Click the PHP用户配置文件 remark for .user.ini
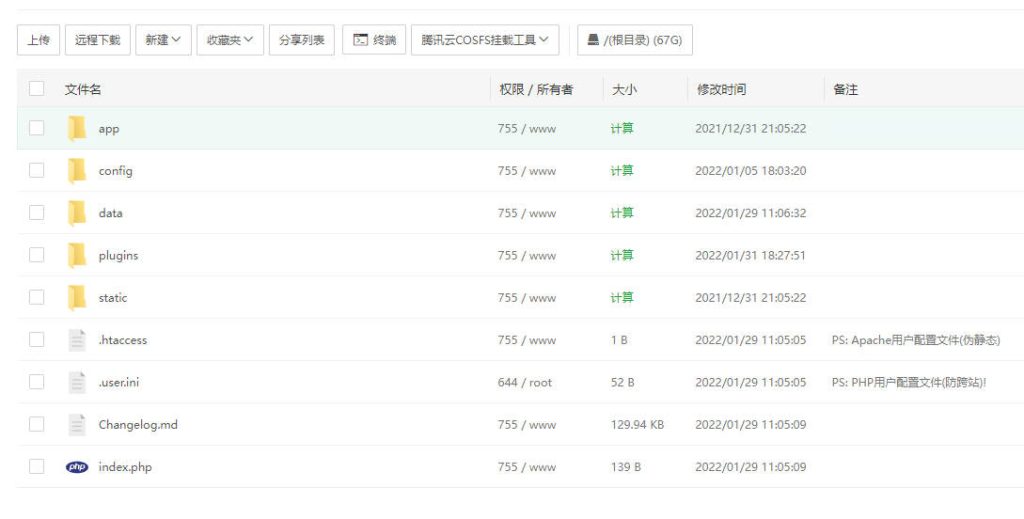Viewport: 1024px width, 519px height. tap(909, 383)
